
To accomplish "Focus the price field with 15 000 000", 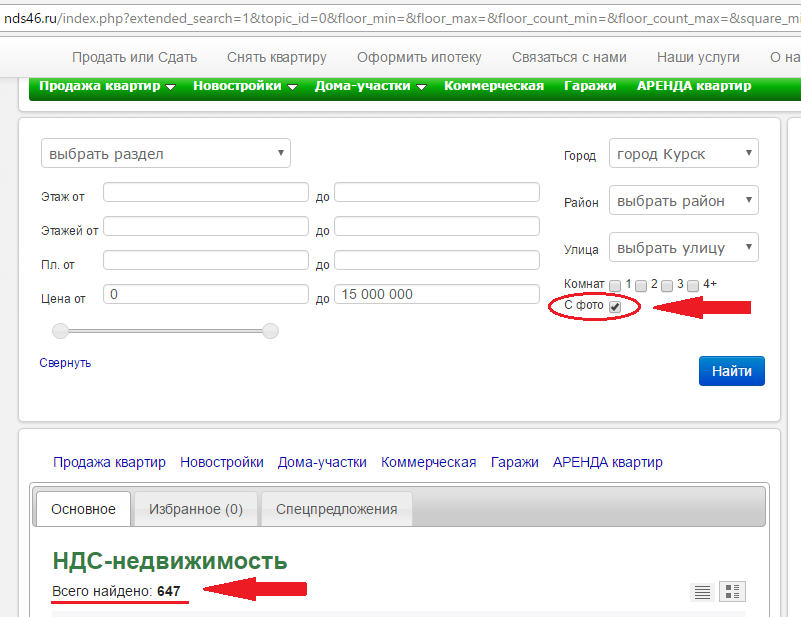I will click(x=437, y=294).
